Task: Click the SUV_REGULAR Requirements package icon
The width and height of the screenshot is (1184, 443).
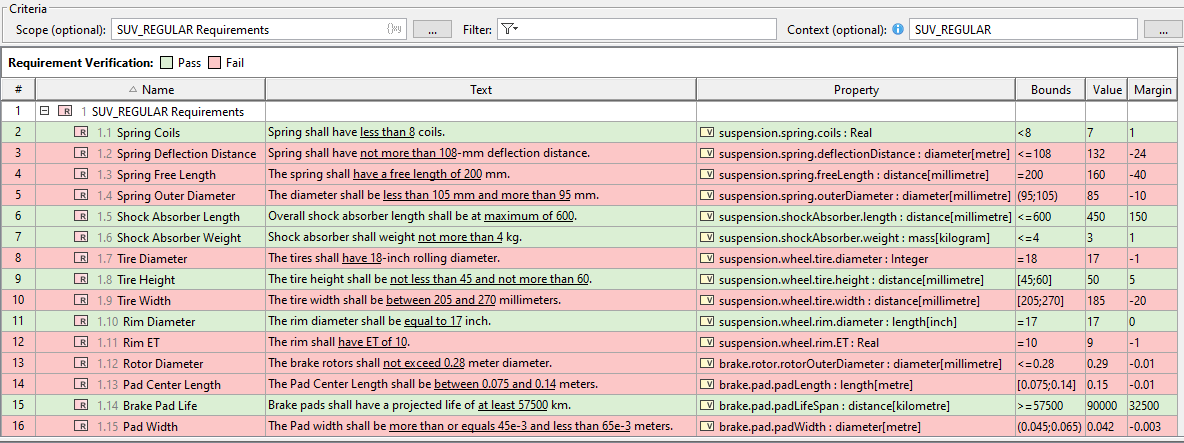Action: (65, 111)
